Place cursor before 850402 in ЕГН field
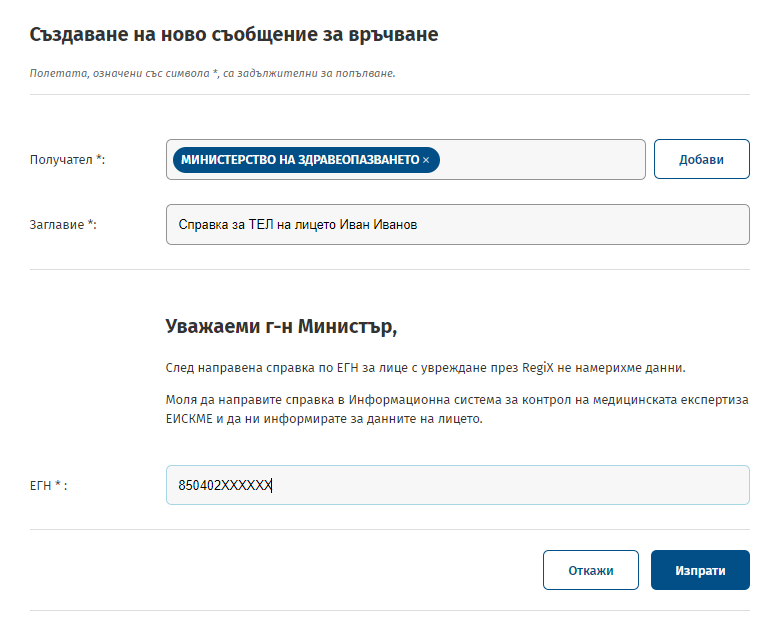Screen dimensions: 784x623 (178, 485)
